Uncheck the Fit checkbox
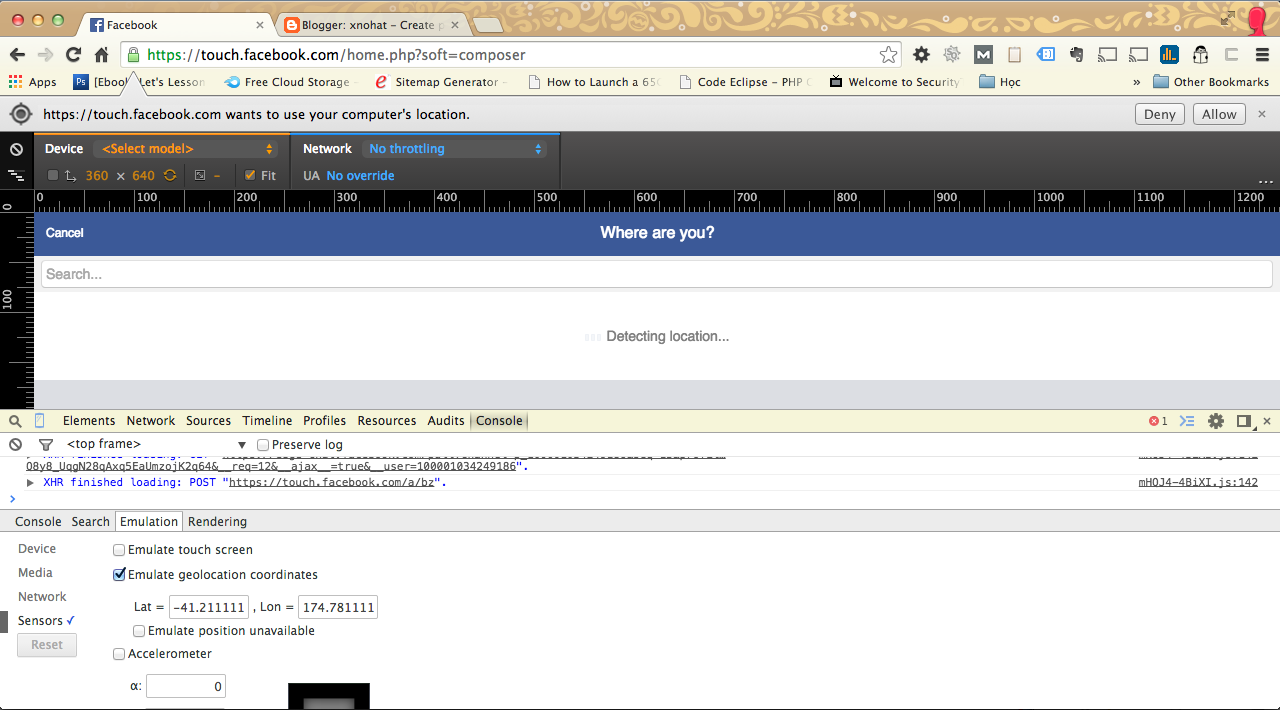This screenshot has height=710, width=1280. coord(250,175)
